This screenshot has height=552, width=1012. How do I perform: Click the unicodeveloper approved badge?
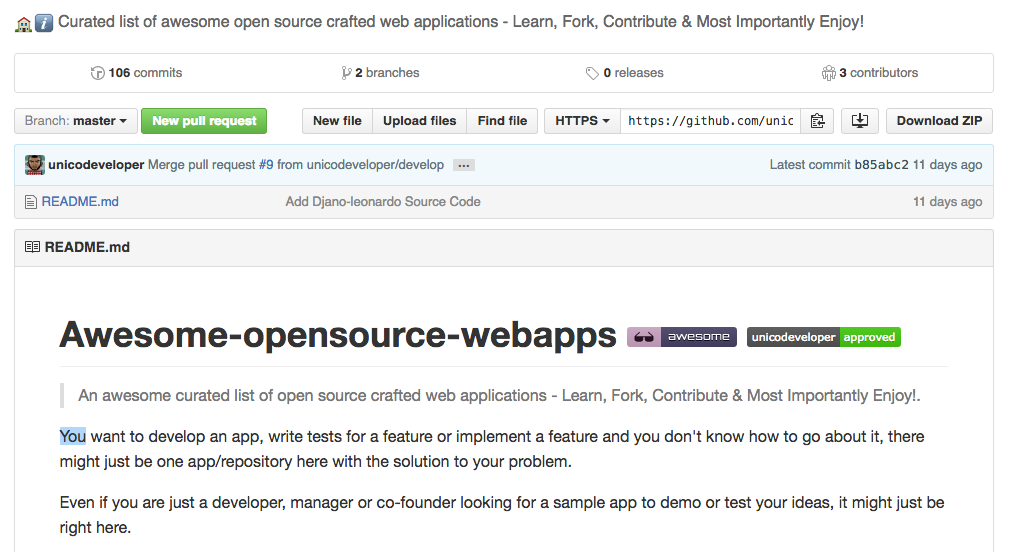click(x=823, y=337)
